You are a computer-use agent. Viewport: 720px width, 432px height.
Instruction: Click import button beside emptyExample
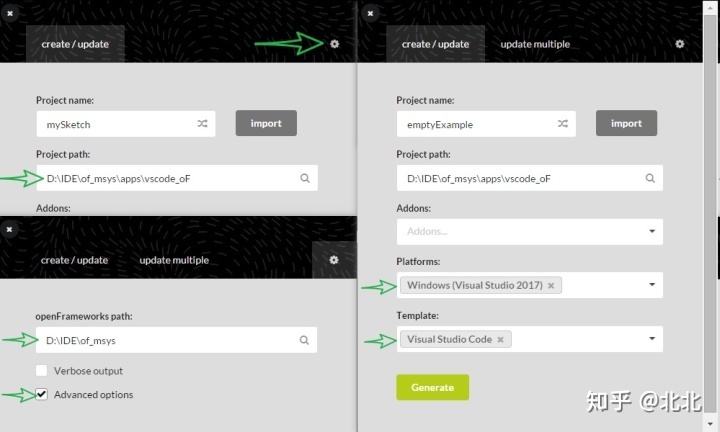click(626, 123)
